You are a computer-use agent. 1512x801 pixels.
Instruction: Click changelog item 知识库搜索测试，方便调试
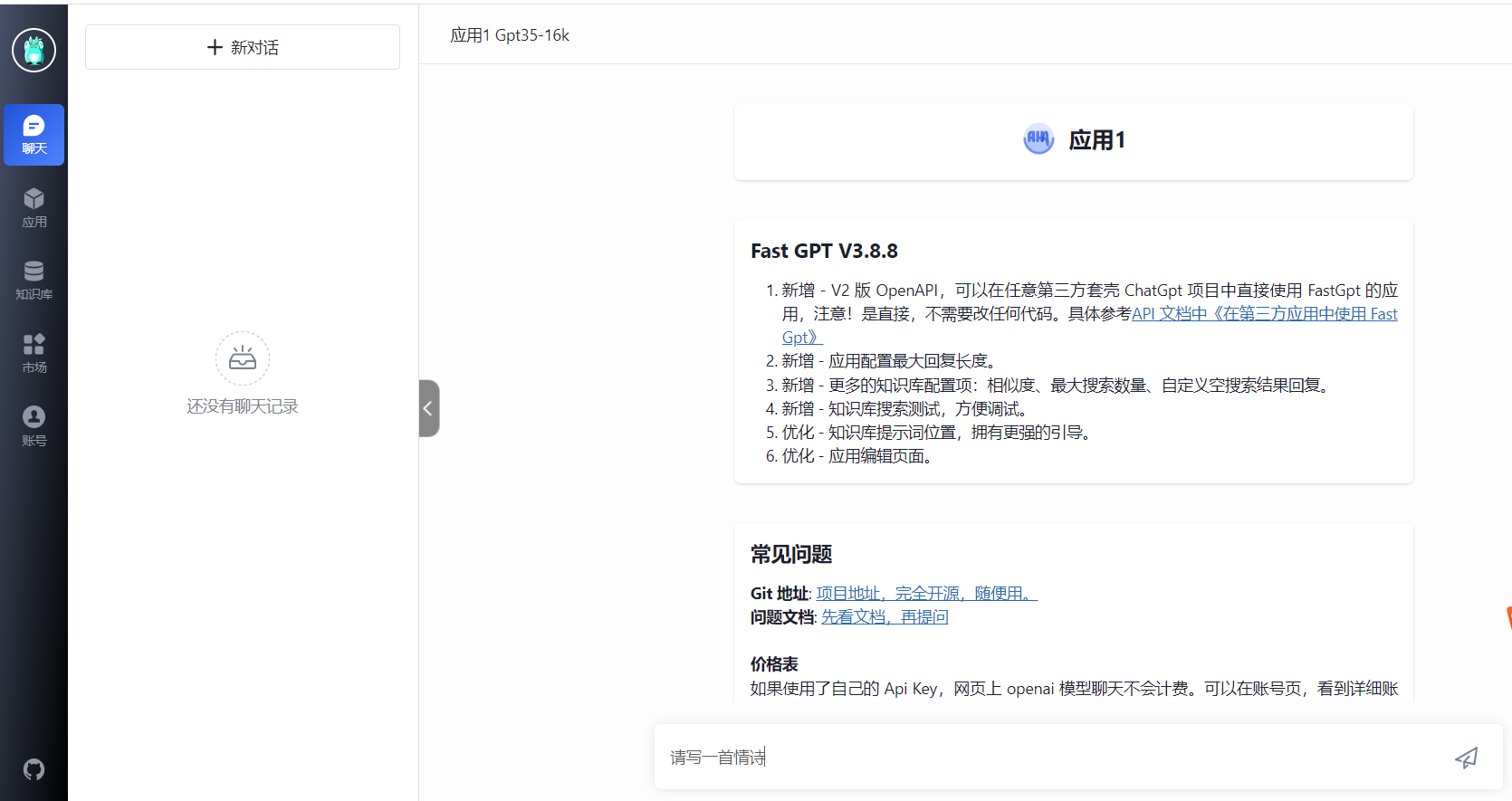(906, 409)
